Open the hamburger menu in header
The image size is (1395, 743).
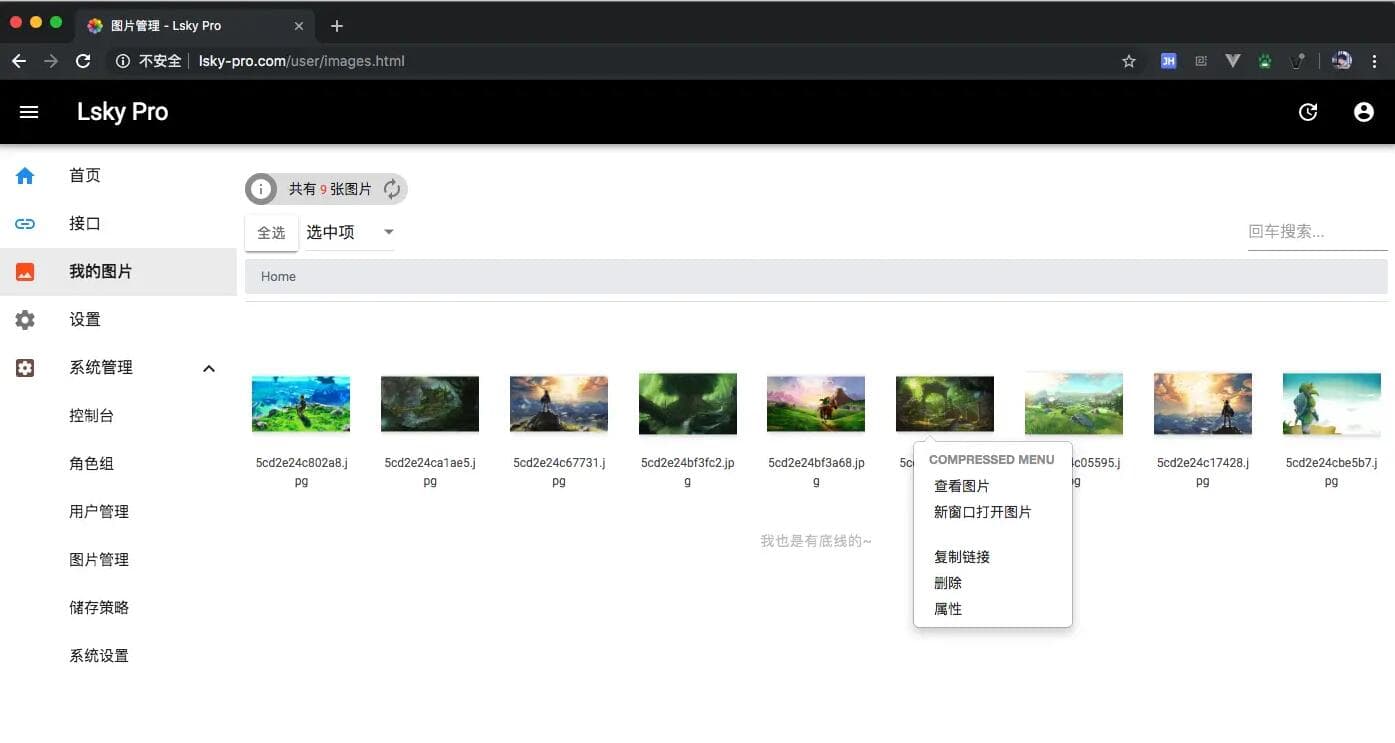(29, 112)
